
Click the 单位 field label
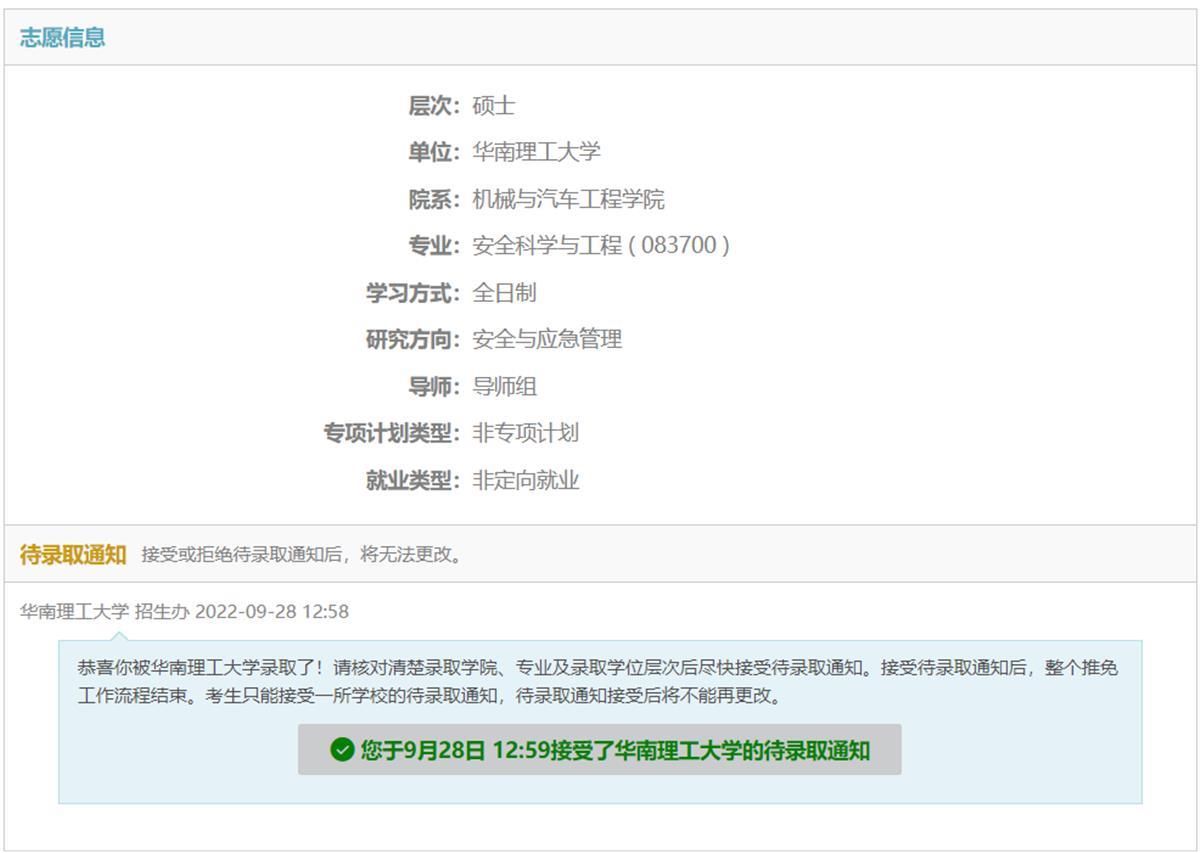pyautogui.click(x=434, y=153)
